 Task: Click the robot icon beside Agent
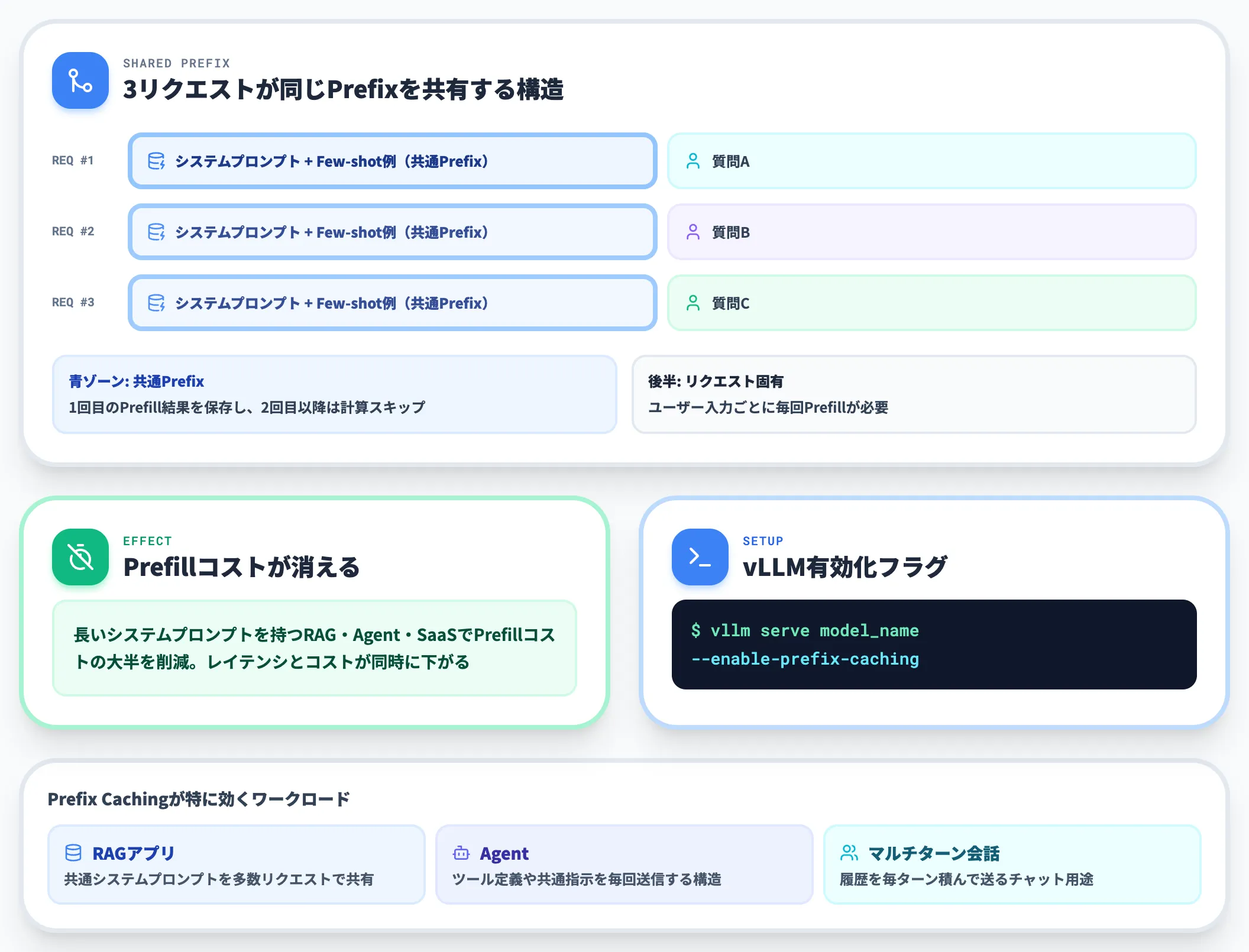[x=461, y=853]
